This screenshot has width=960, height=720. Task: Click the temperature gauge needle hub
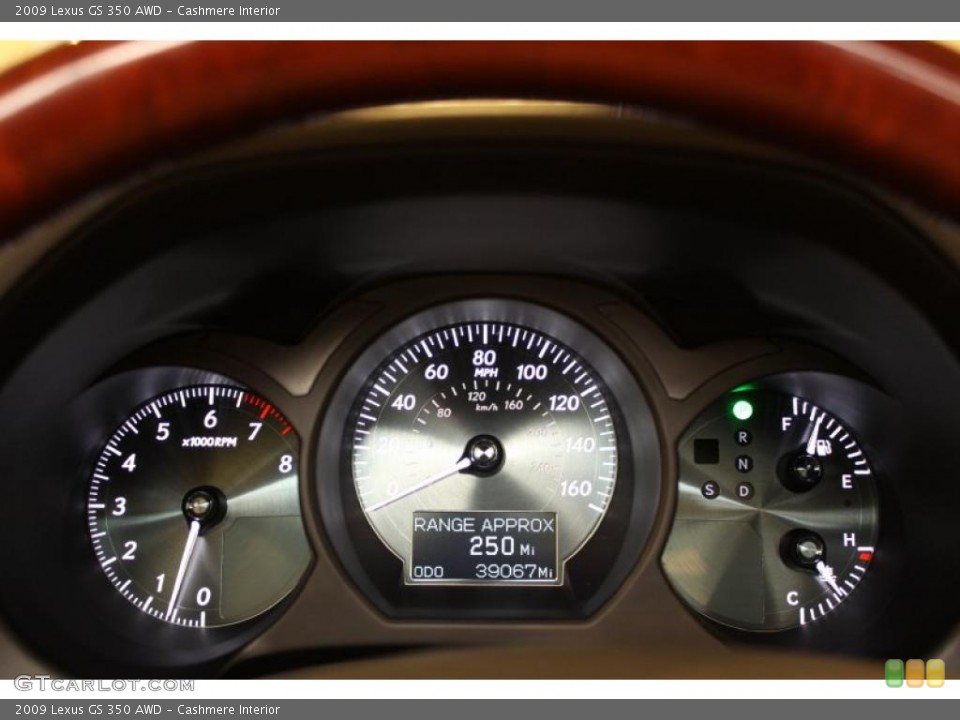pos(806,548)
